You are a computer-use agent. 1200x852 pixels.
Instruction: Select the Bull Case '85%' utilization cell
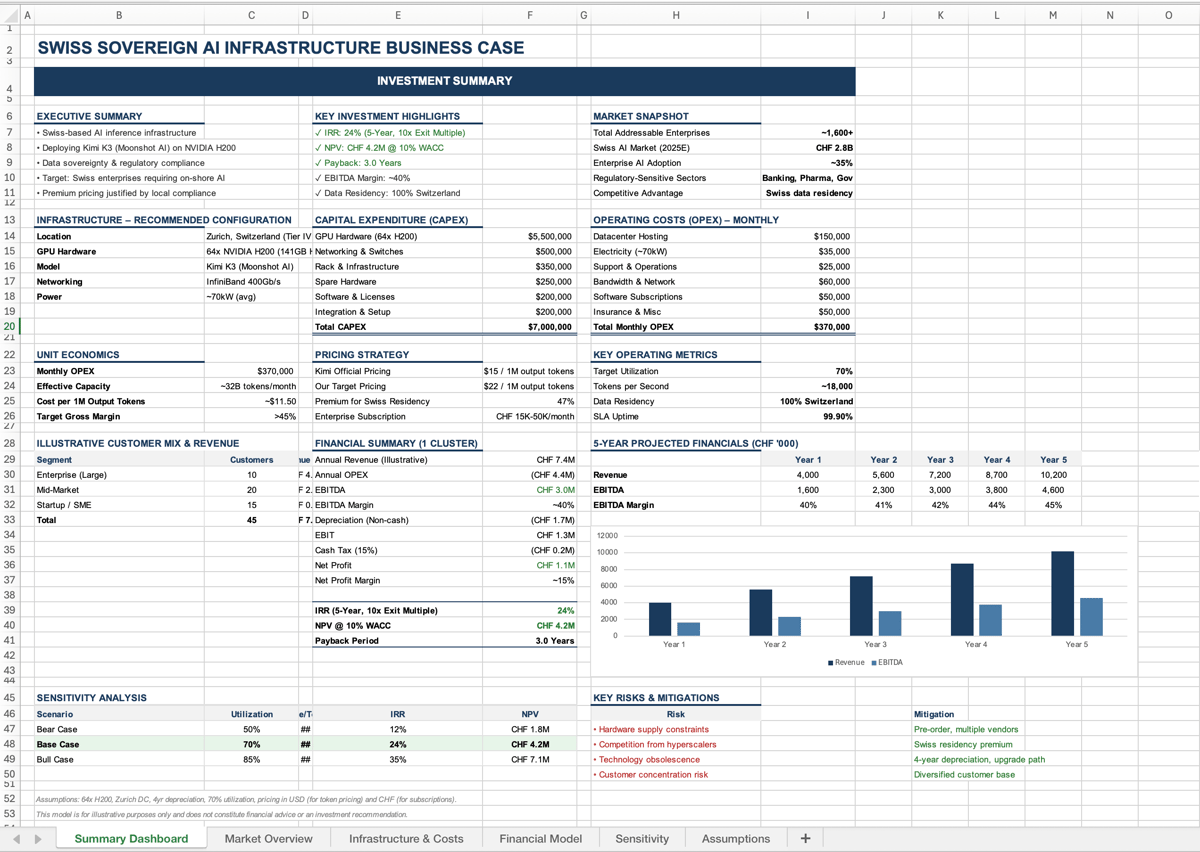click(251, 759)
